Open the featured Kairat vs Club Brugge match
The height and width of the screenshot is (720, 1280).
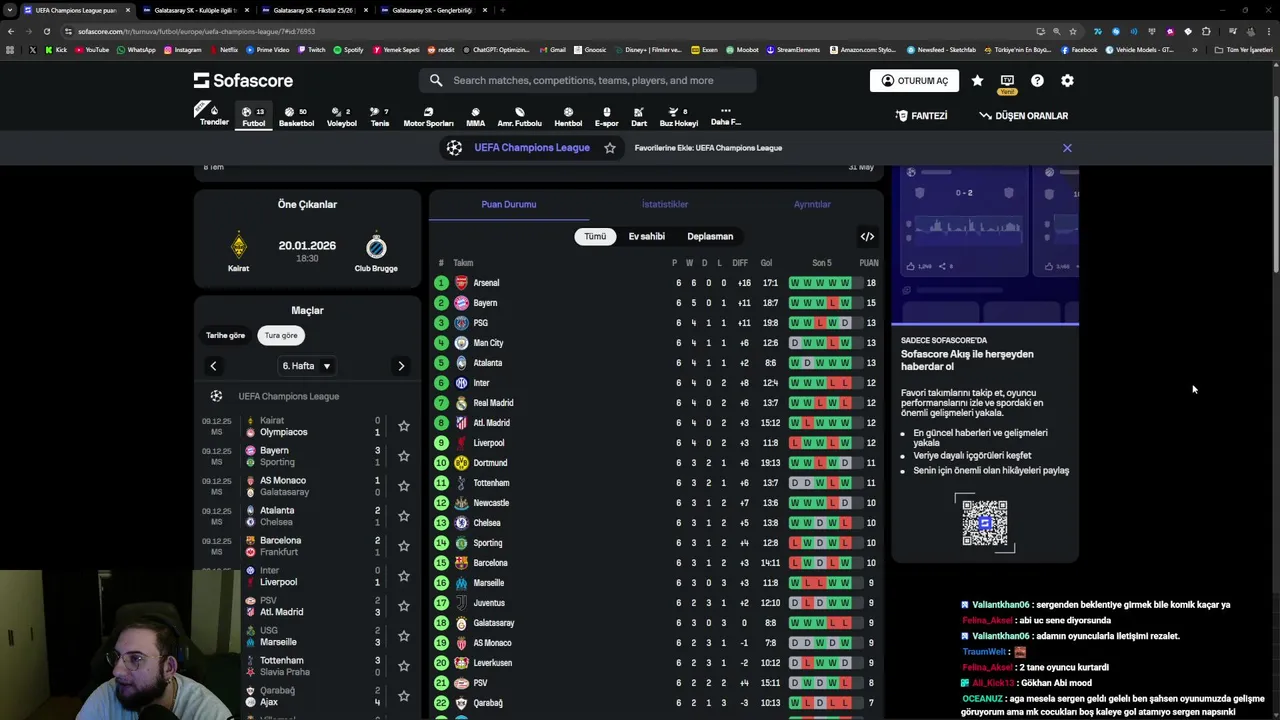[307, 252]
